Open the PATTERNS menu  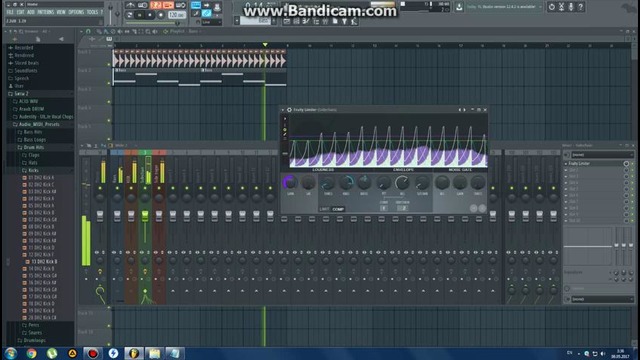pos(46,12)
